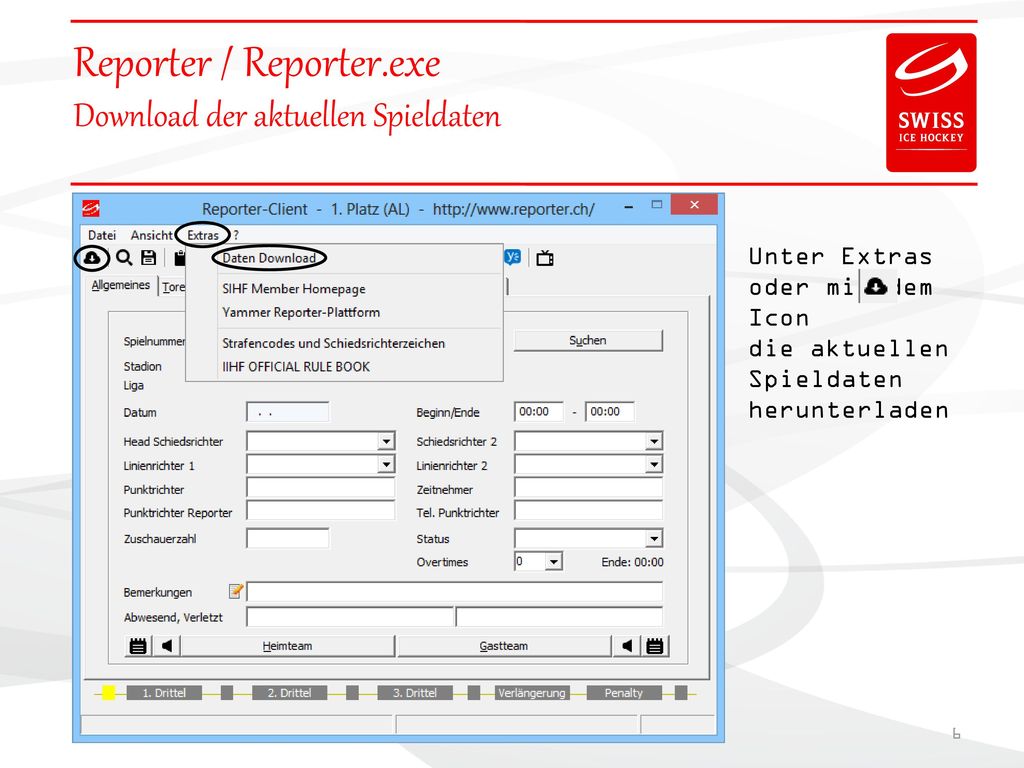Click the speaker icon next to Heimteam
This screenshot has height=768, width=1024.
tap(167, 646)
